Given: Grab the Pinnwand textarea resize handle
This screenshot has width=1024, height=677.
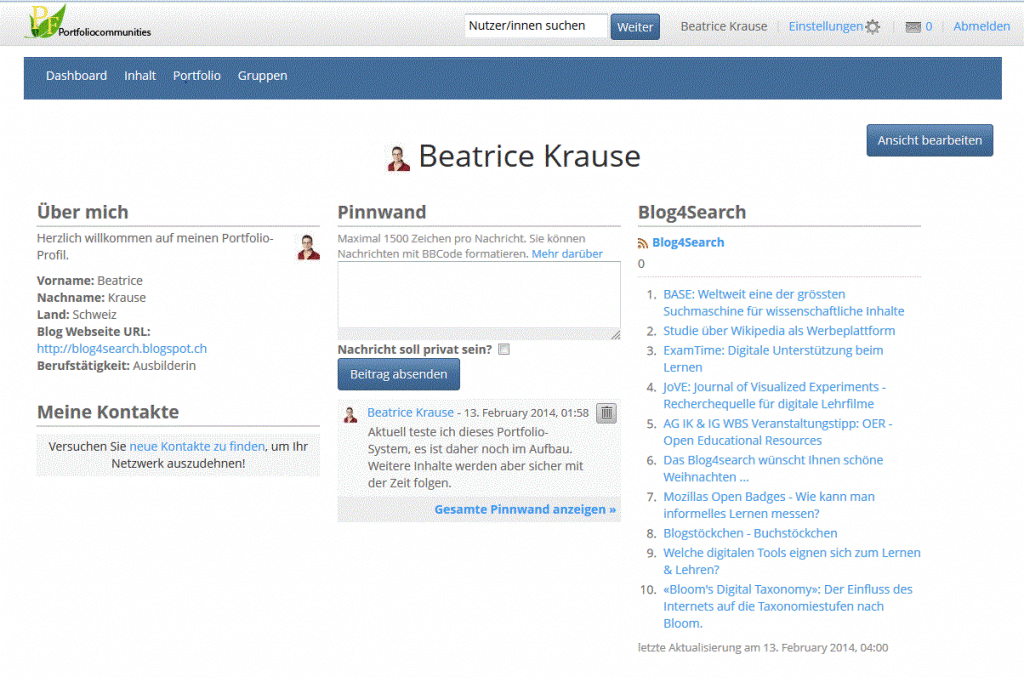Looking at the screenshot, I should pos(615,334).
